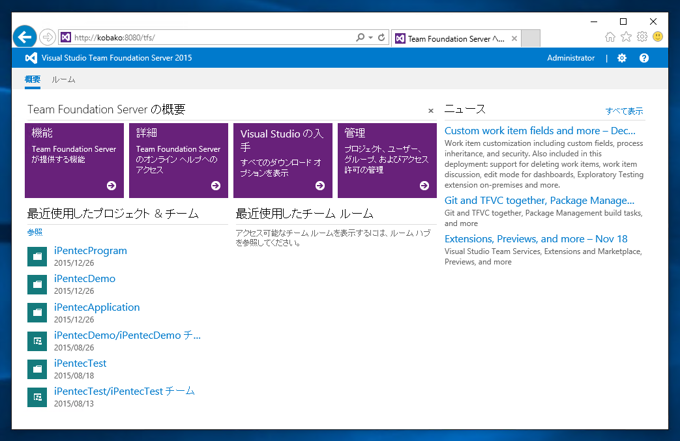Switch to the ルーム tab
Image resolution: width=680 pixels, height=441 pixels.
tap(63, 80)
